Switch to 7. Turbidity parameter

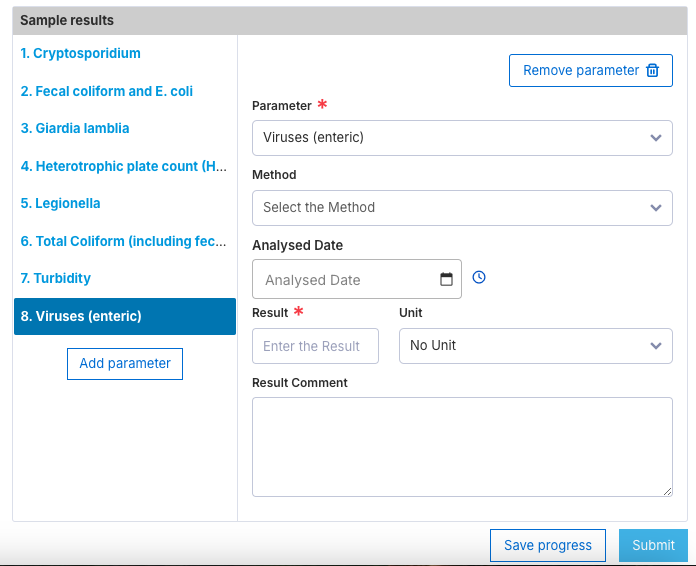pyautogui.click(x=55, y=278)
